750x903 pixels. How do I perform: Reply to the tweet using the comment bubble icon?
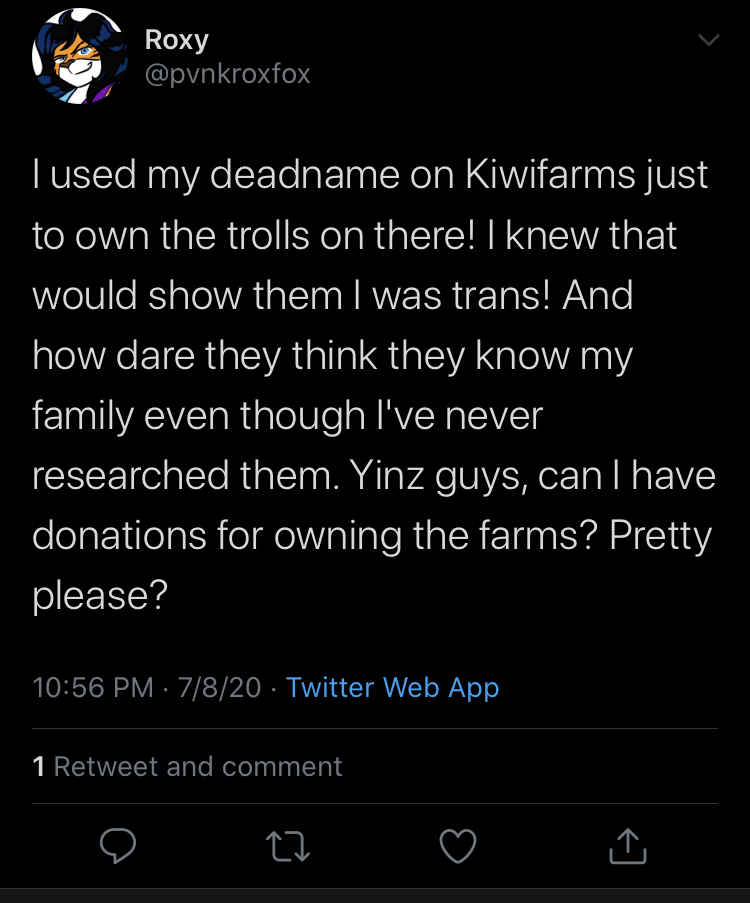tap(118, 846)
